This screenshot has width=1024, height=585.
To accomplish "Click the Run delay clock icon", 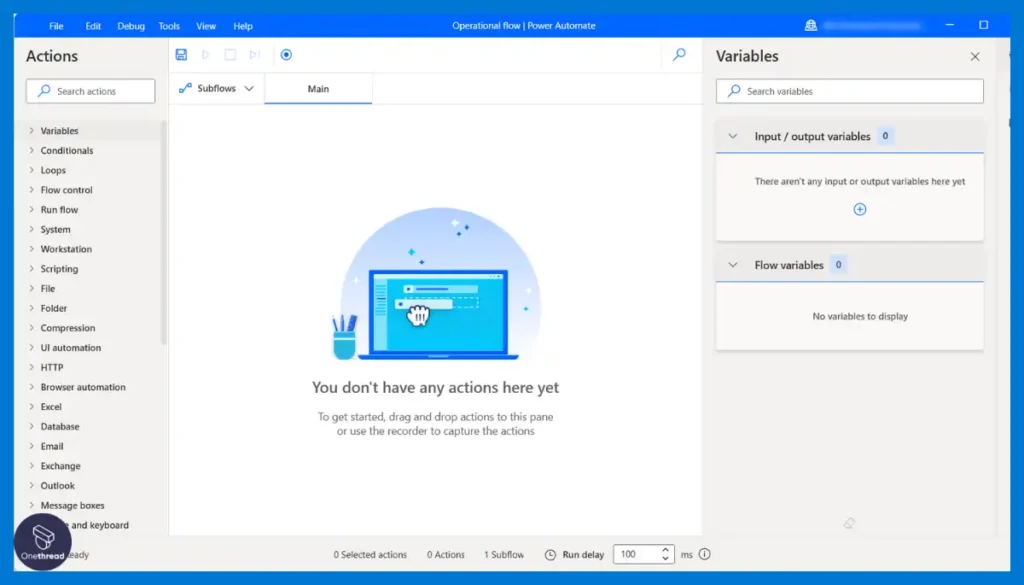I will coord(550,555).
